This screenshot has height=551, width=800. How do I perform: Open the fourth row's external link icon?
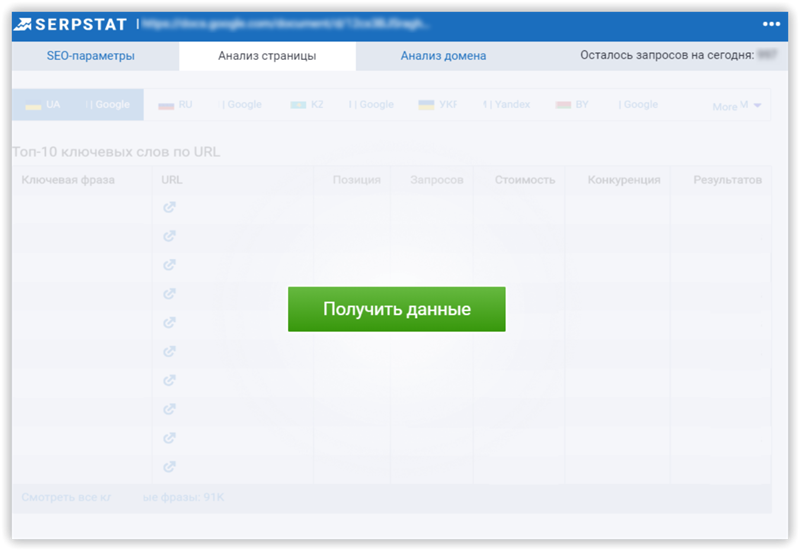tap(169, 293)
